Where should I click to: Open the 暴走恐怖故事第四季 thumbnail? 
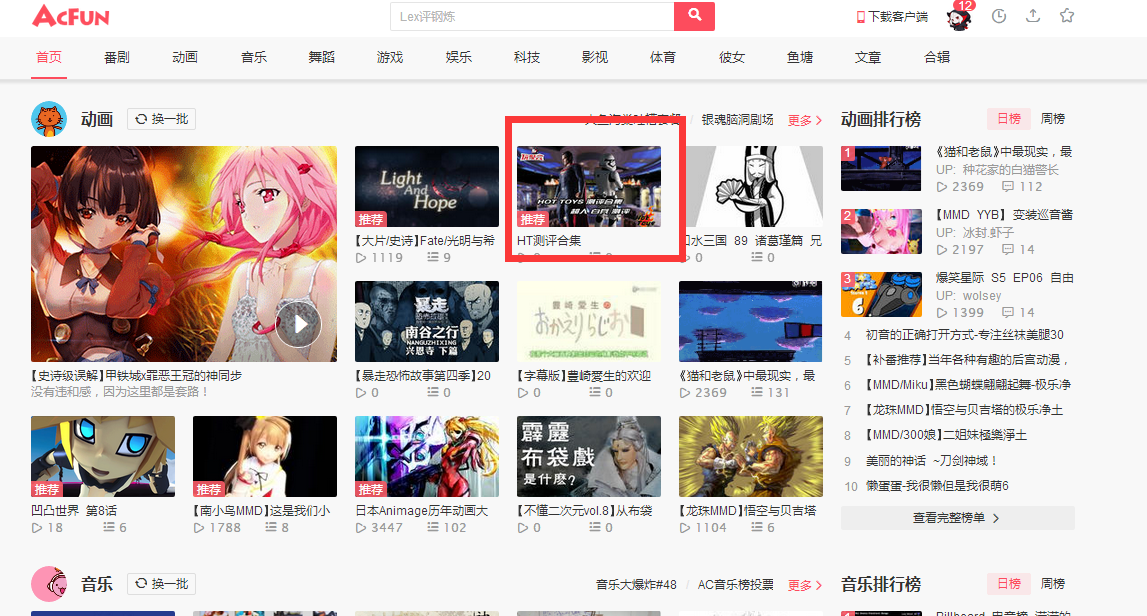pos(426,321)
